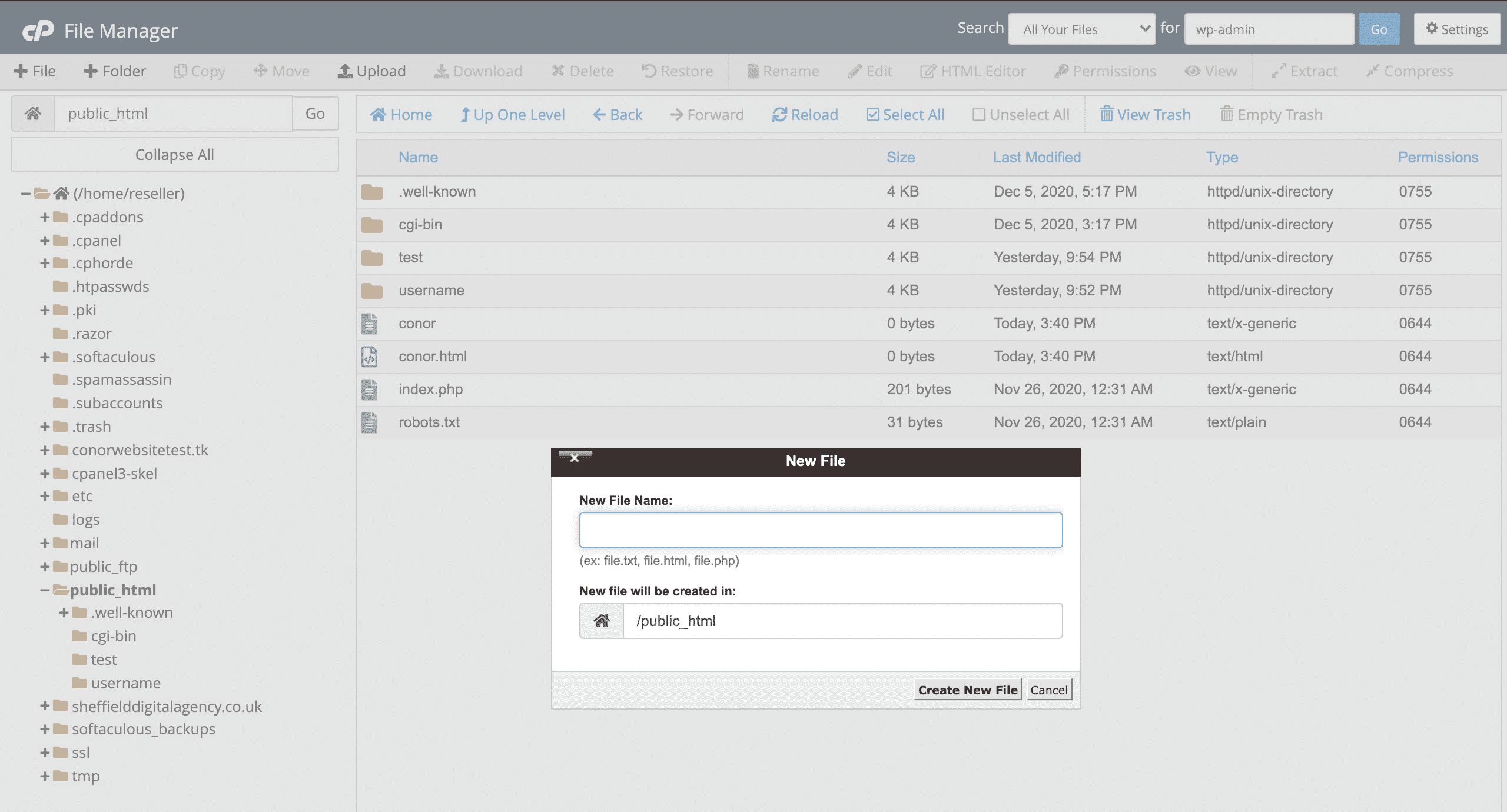Click the Restore toolbar button
The height and width of the screenshot is (812, 1507).
point(678,71)
